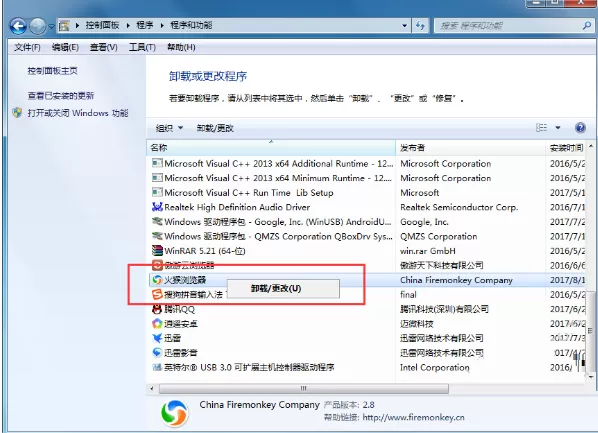The image size is (598, 433).
Task: Select Realtek High Definition Audio Driver icon
Action: [157, 207]
